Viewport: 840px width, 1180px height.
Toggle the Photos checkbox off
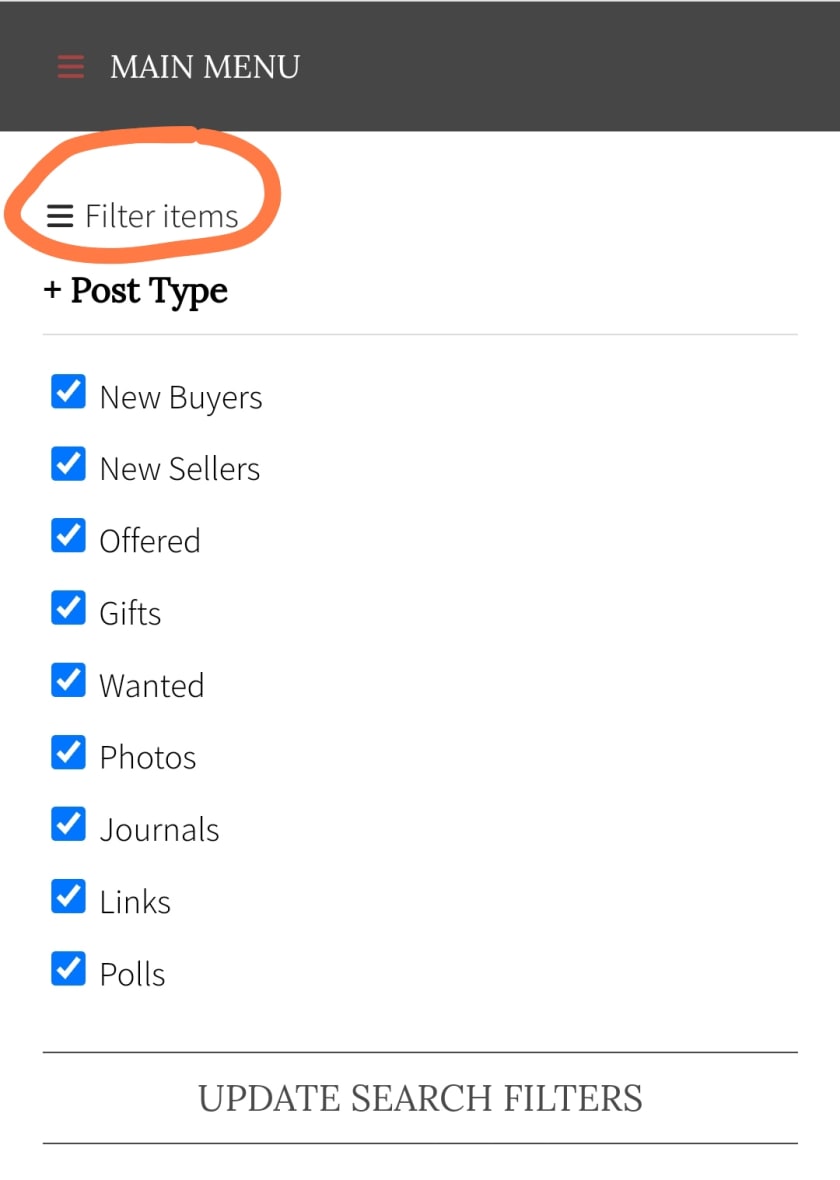coord(68,752)
